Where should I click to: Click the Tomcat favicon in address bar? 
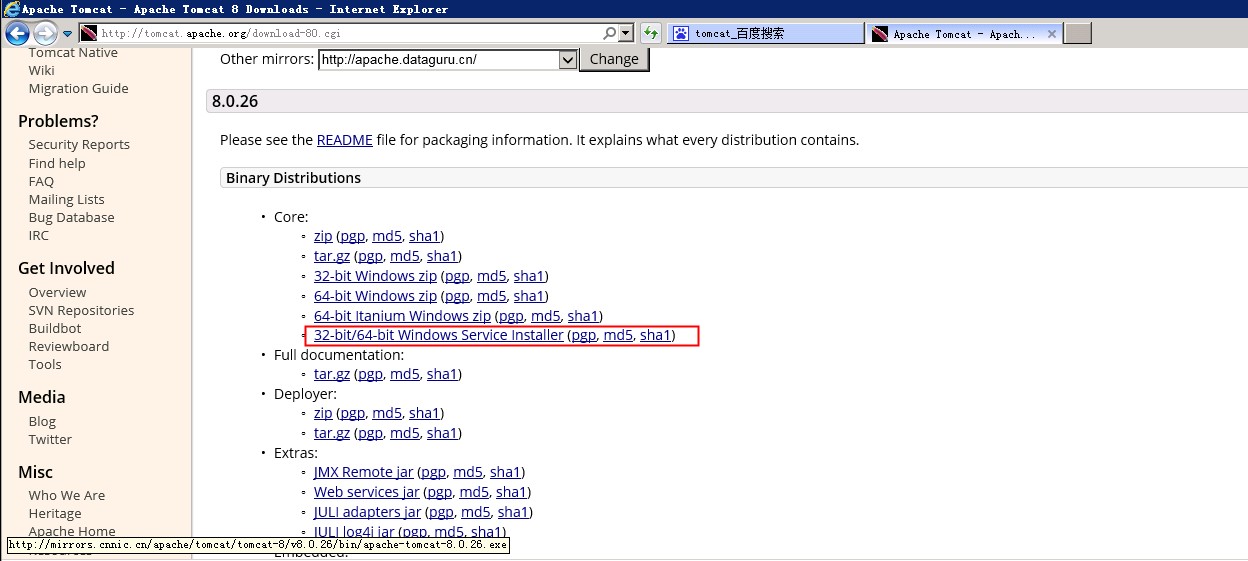click(x=89, y=34)
